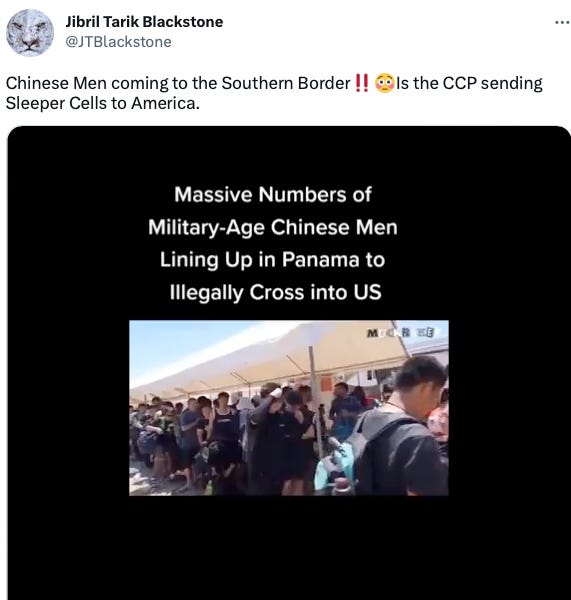This screenshot has height=600, width=571.
Task: Open the @JTBlackstone handle link
Action: 118,42
